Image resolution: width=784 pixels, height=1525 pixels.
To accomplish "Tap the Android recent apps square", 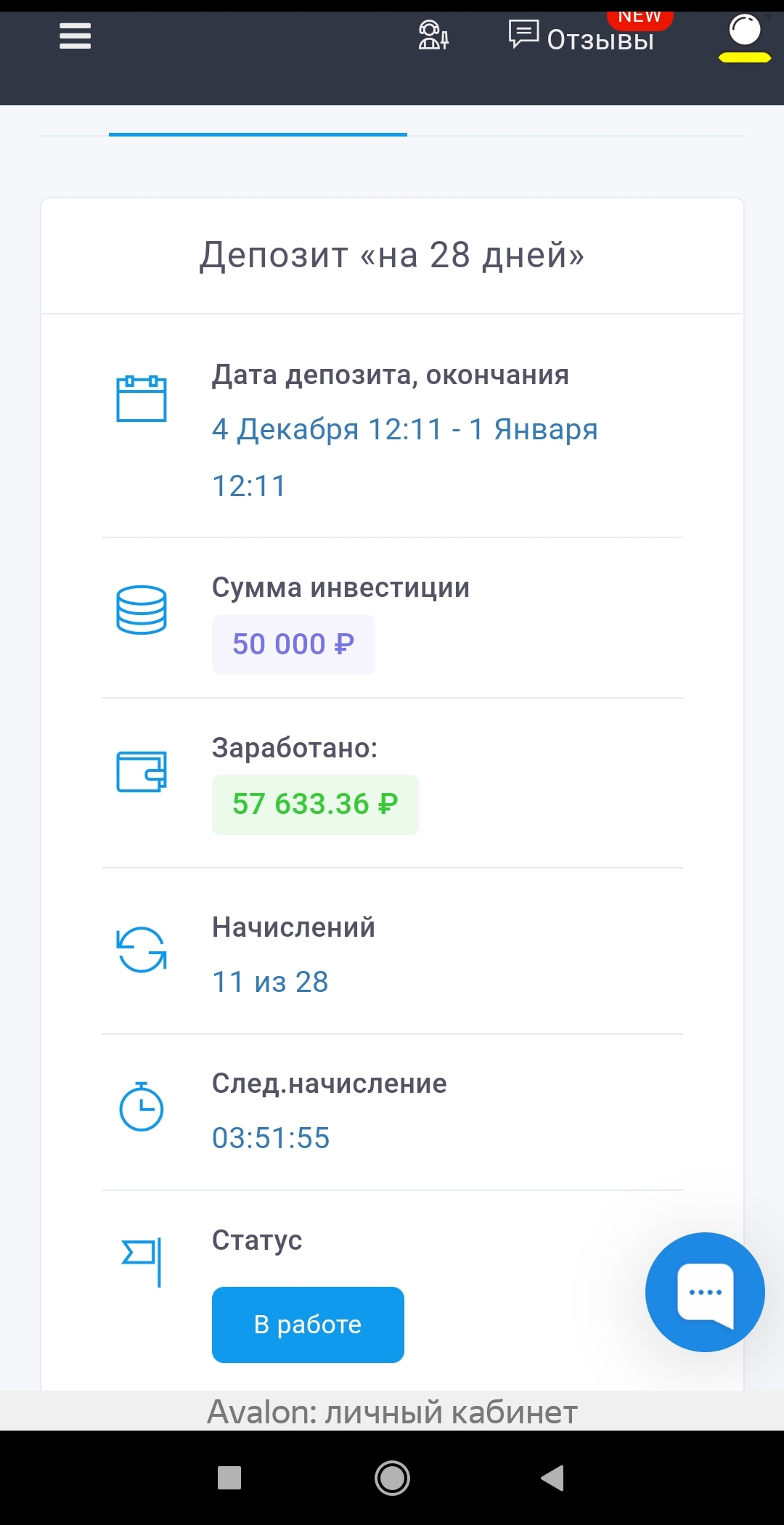I will point(229,1477).
